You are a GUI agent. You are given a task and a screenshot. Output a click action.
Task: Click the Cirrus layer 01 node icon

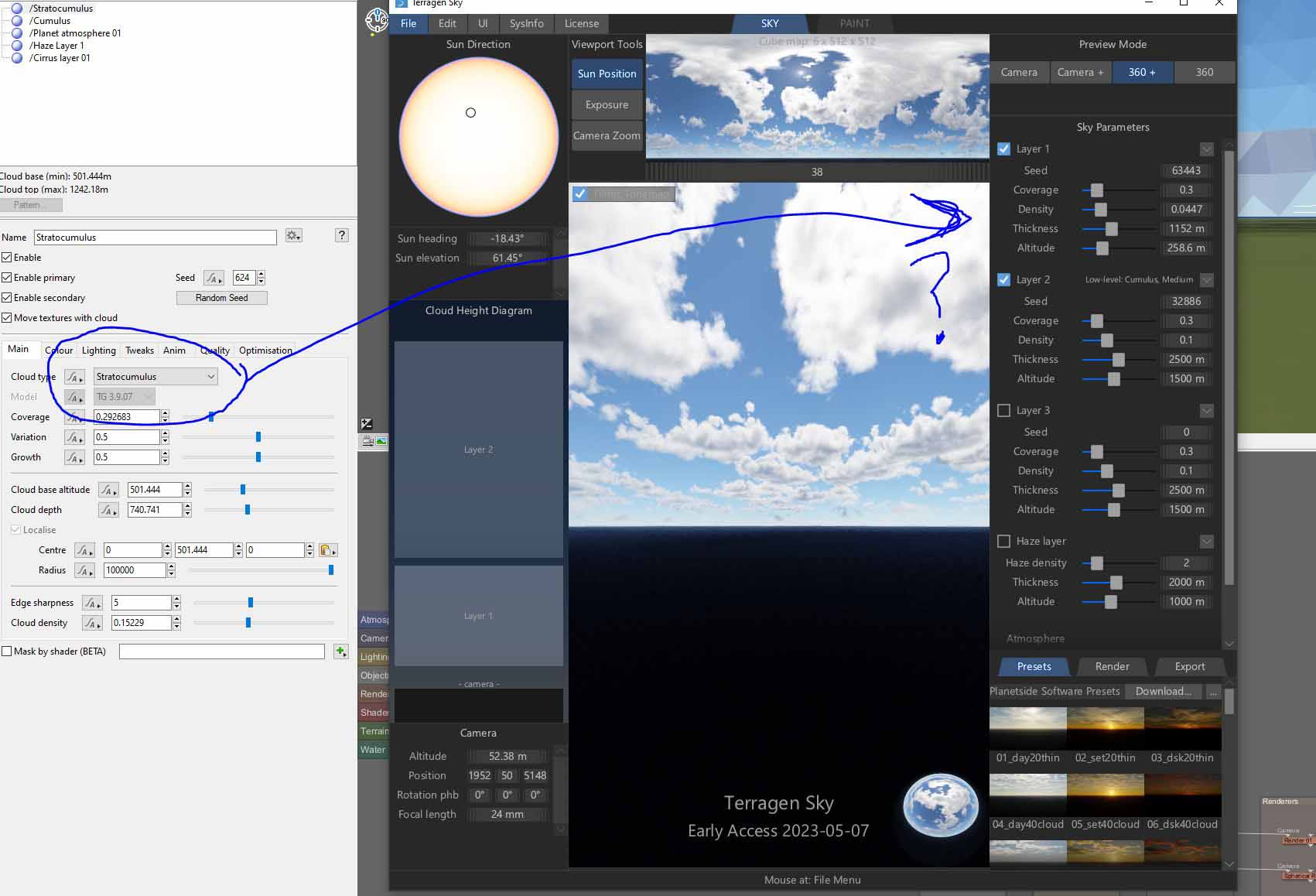16,58
